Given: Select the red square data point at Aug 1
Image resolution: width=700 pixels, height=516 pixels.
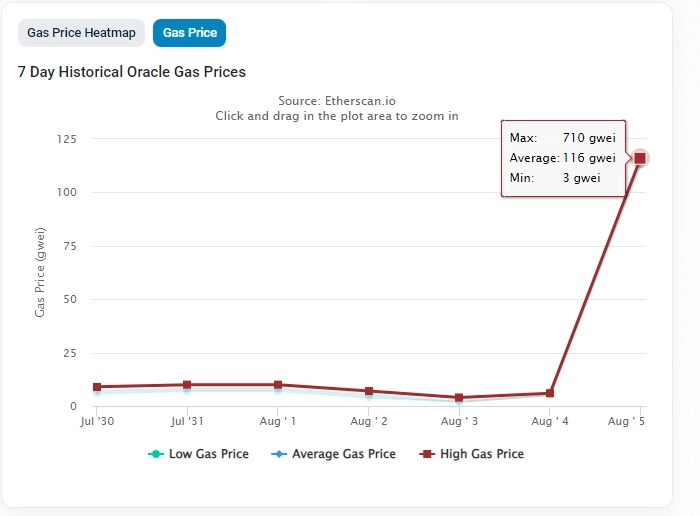Looking at the screenshot, I should click(x=278, y=385).
